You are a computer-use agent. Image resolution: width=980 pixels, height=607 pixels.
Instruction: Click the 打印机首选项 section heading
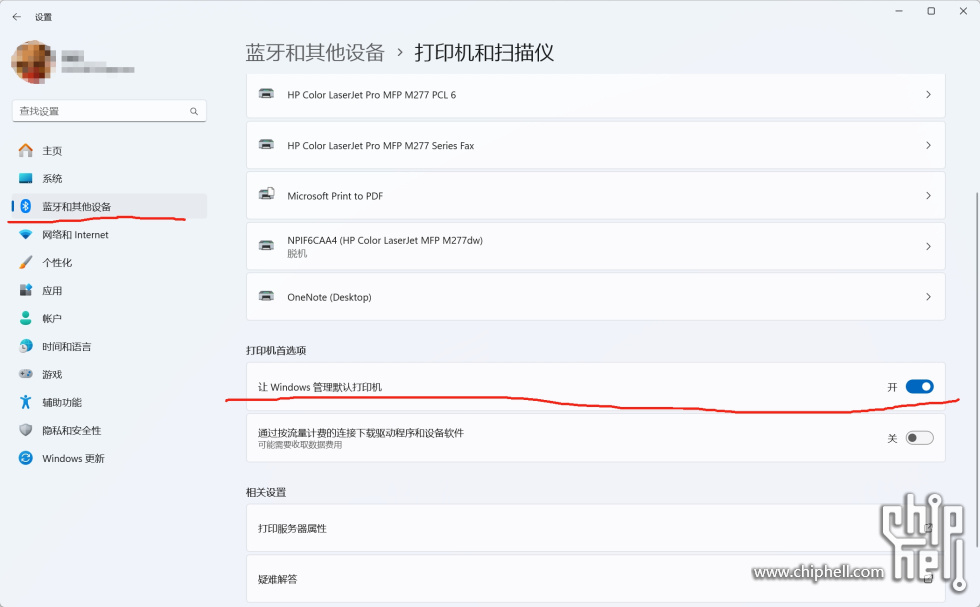pos(276,351)
